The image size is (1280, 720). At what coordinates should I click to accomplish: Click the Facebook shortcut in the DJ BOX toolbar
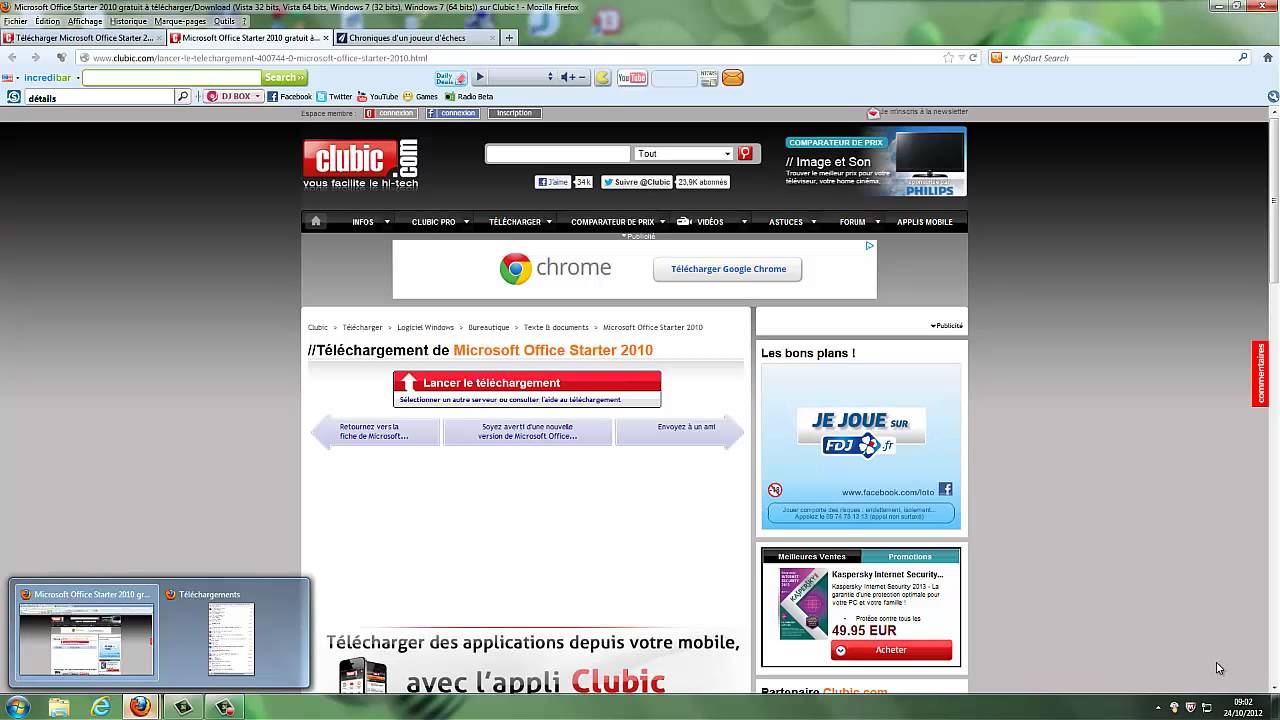(x=290, y=97)
